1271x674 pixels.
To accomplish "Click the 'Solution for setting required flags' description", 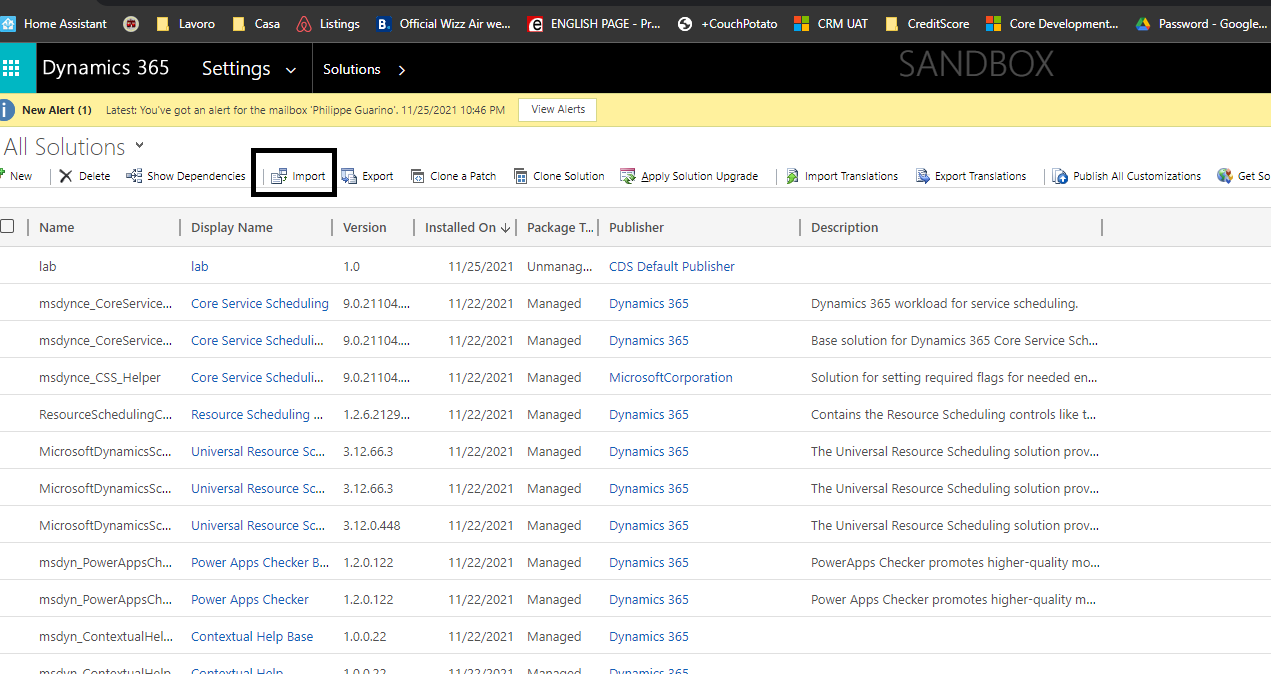I will click(954, 377).
